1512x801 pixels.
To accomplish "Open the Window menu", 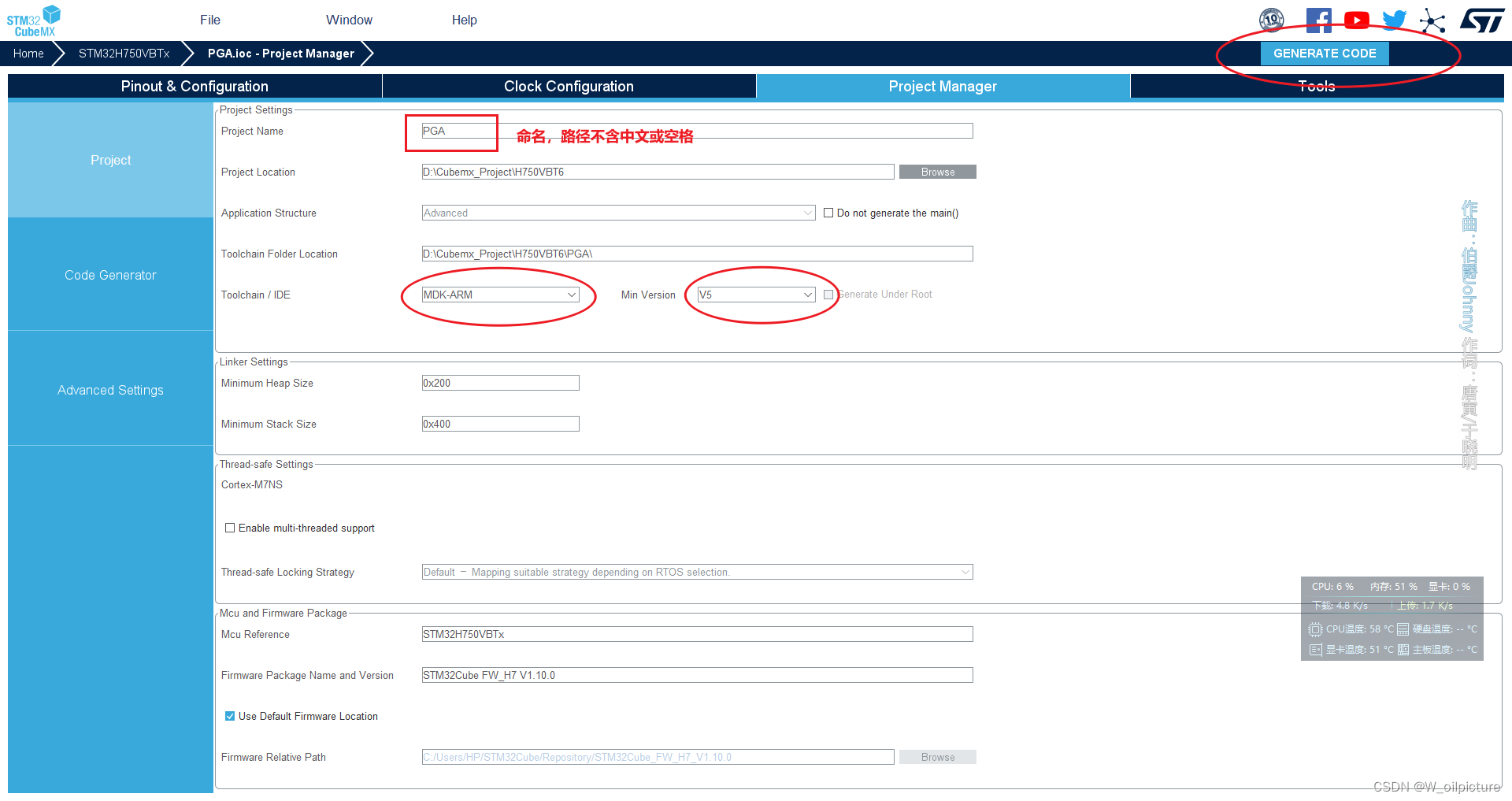I will 349,20.
